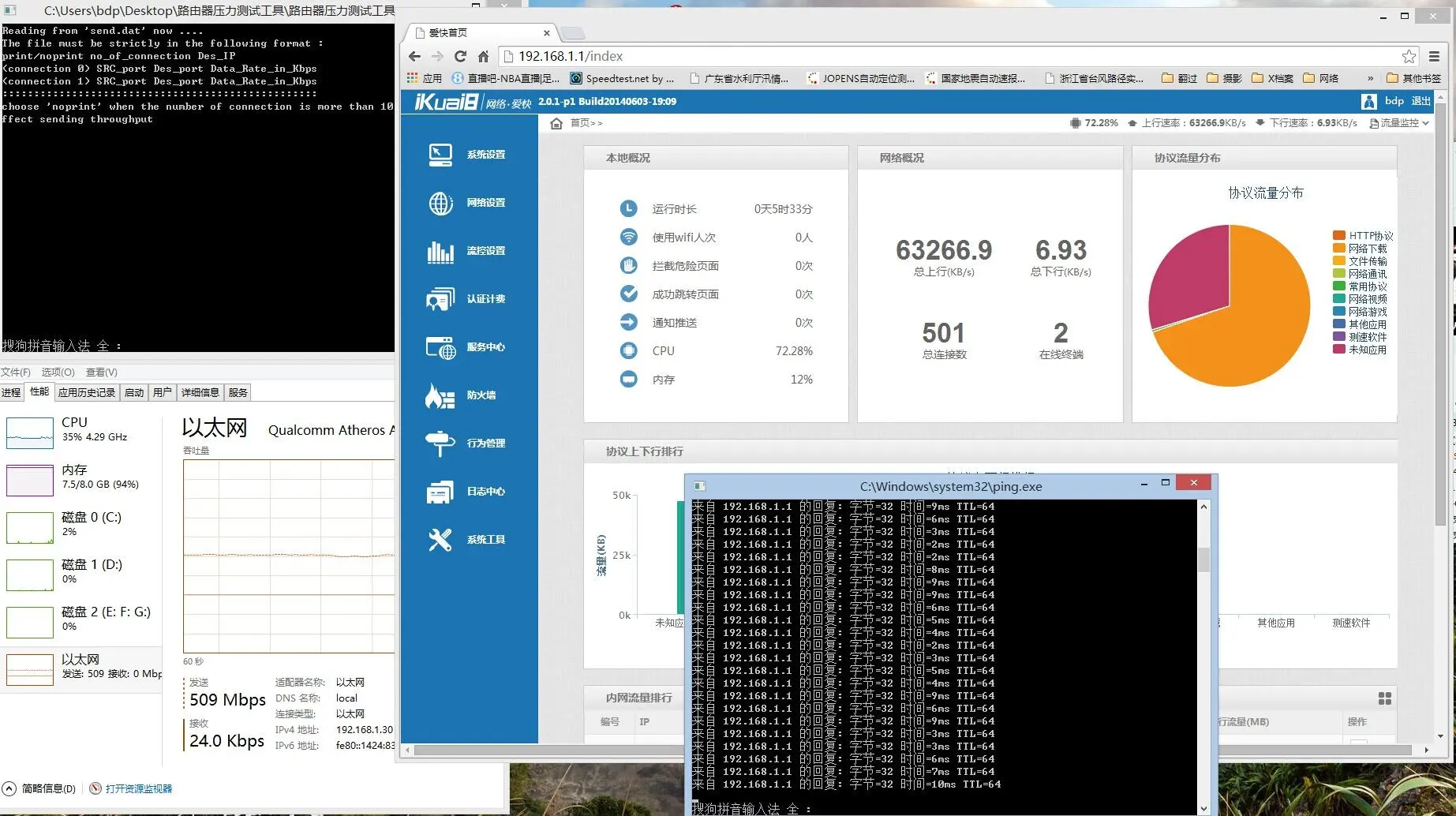Bookmark page with star icon

1409,56
